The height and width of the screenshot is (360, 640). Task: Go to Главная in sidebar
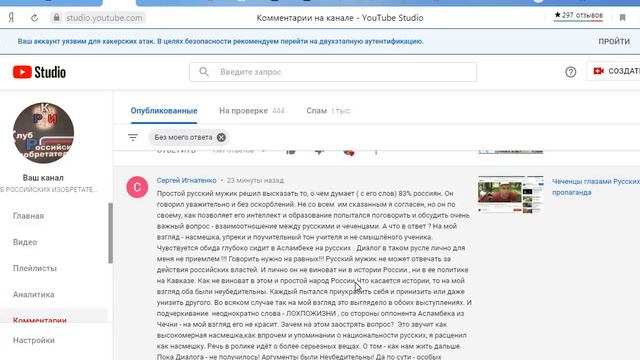click(x=28, y=216)
